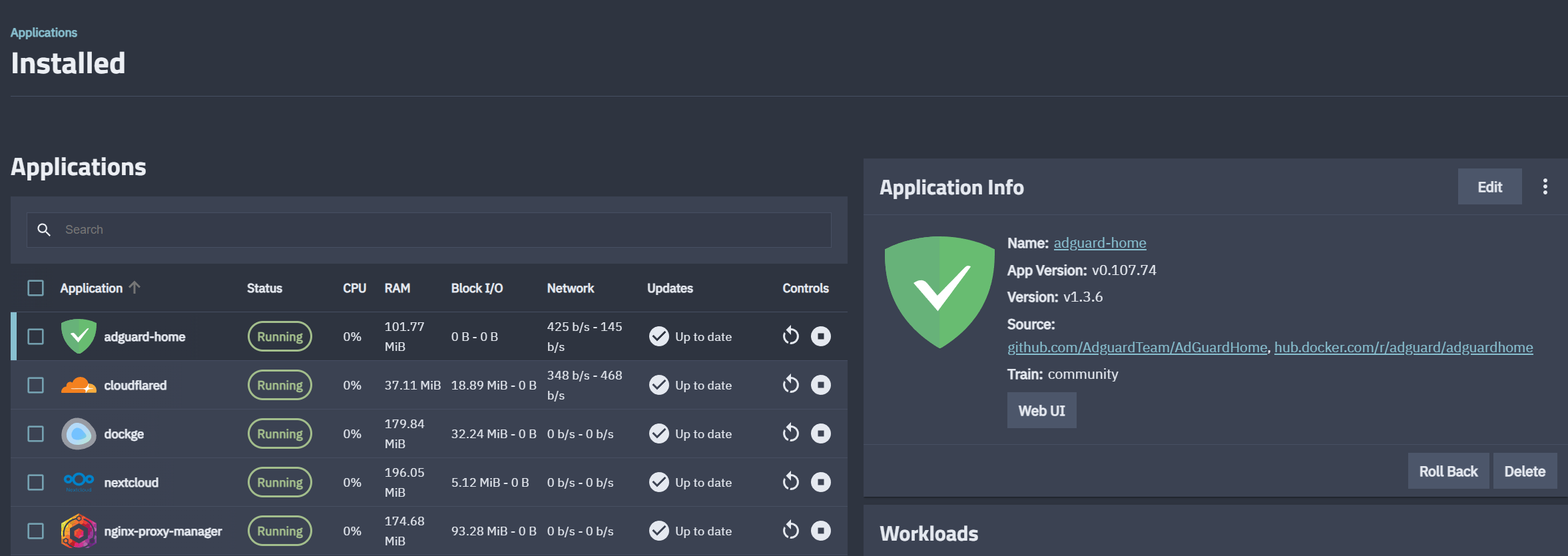The width and height of the screenshot is (1568, 556).
Task: Click the Running status badge for adguard-home
Action: 280,336
